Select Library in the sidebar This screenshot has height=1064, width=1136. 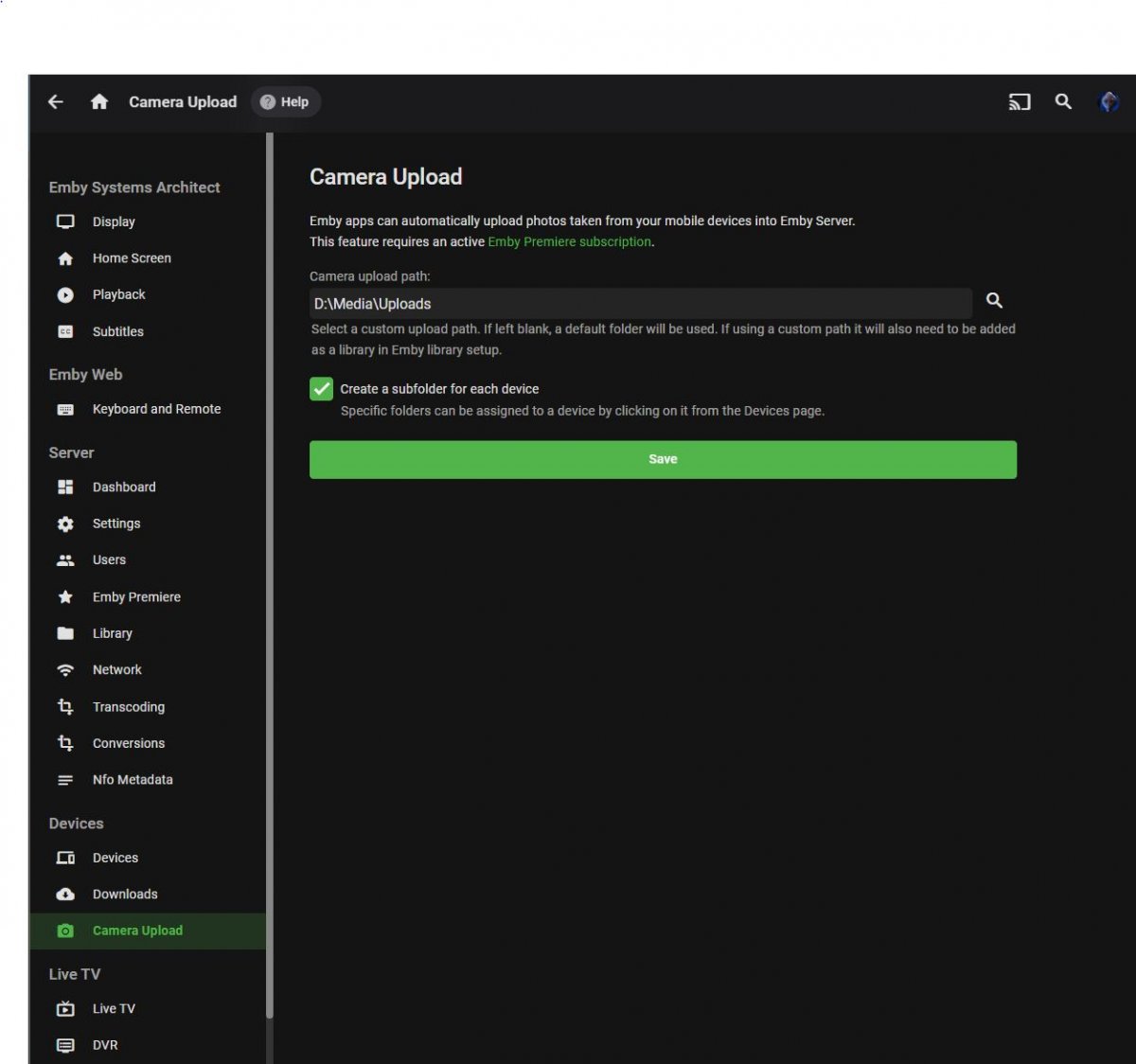click(x=112, y=633)
